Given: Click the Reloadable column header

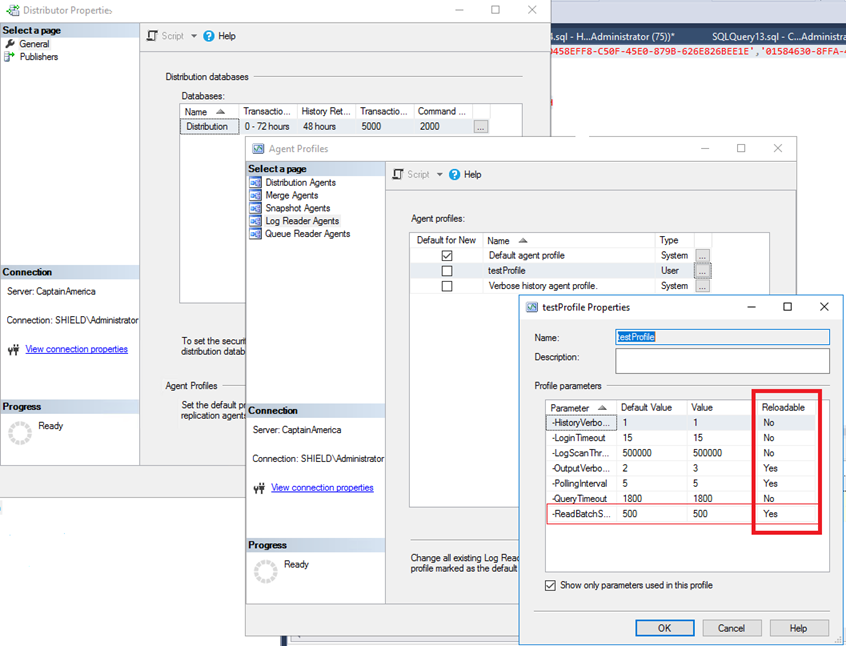Looking at the screenshot, I should click(x=783, y=407).
